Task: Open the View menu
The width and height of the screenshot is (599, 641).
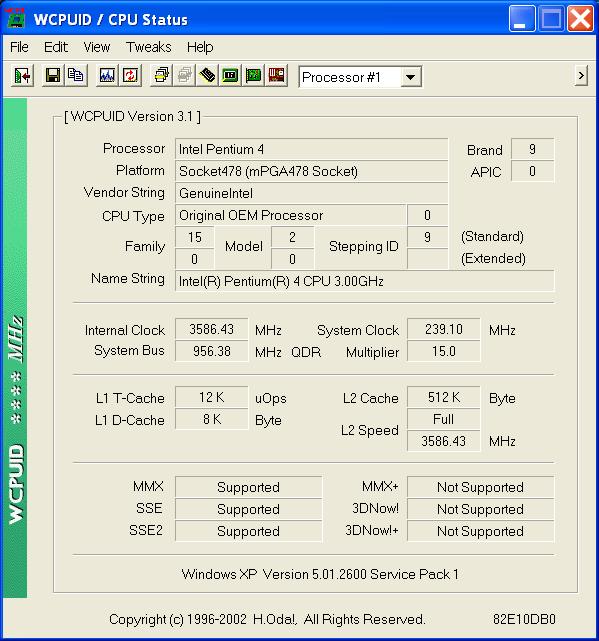Action: (96, 47)
